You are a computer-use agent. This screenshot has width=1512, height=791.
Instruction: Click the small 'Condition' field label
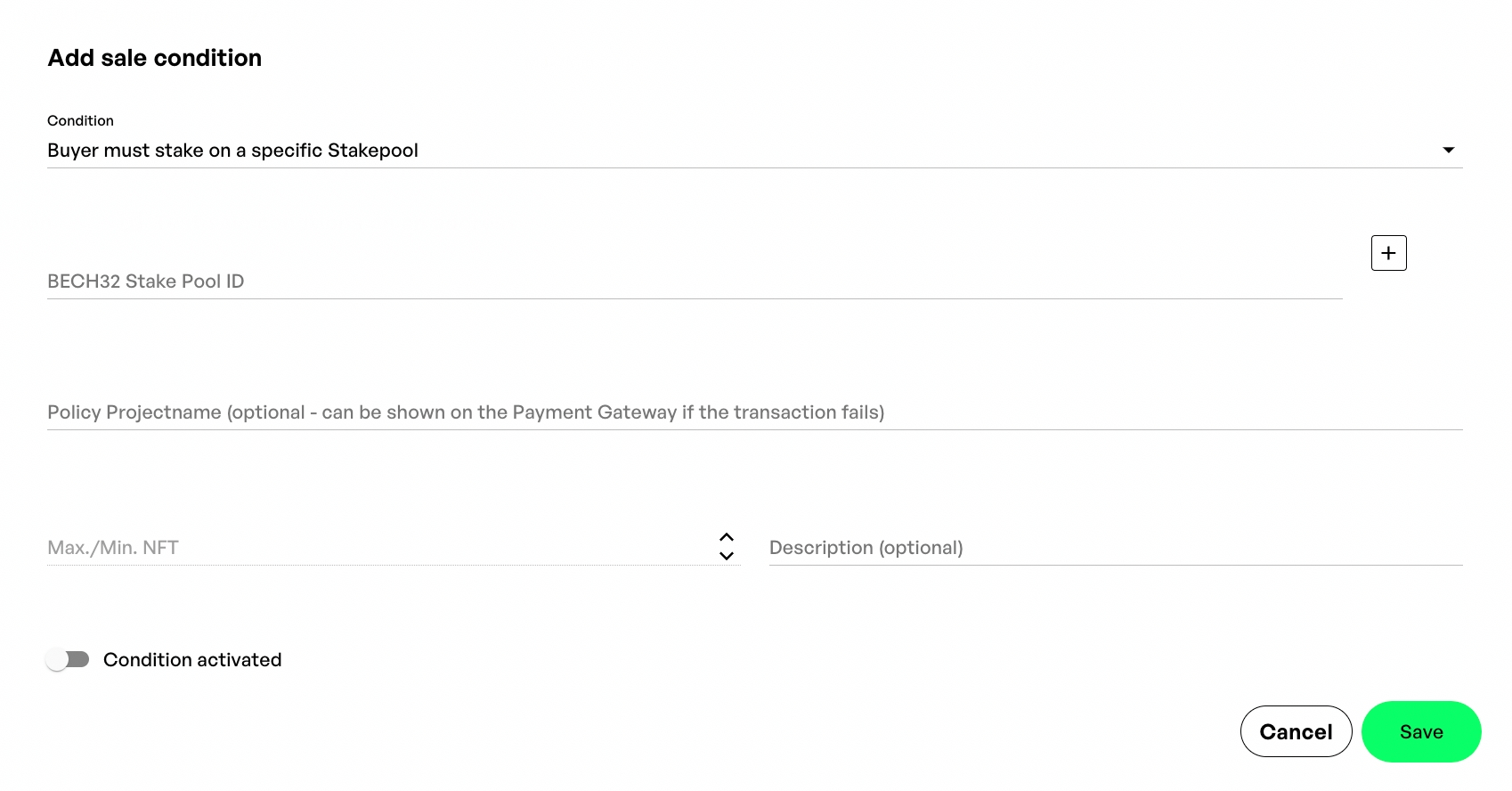pos(80,120)
